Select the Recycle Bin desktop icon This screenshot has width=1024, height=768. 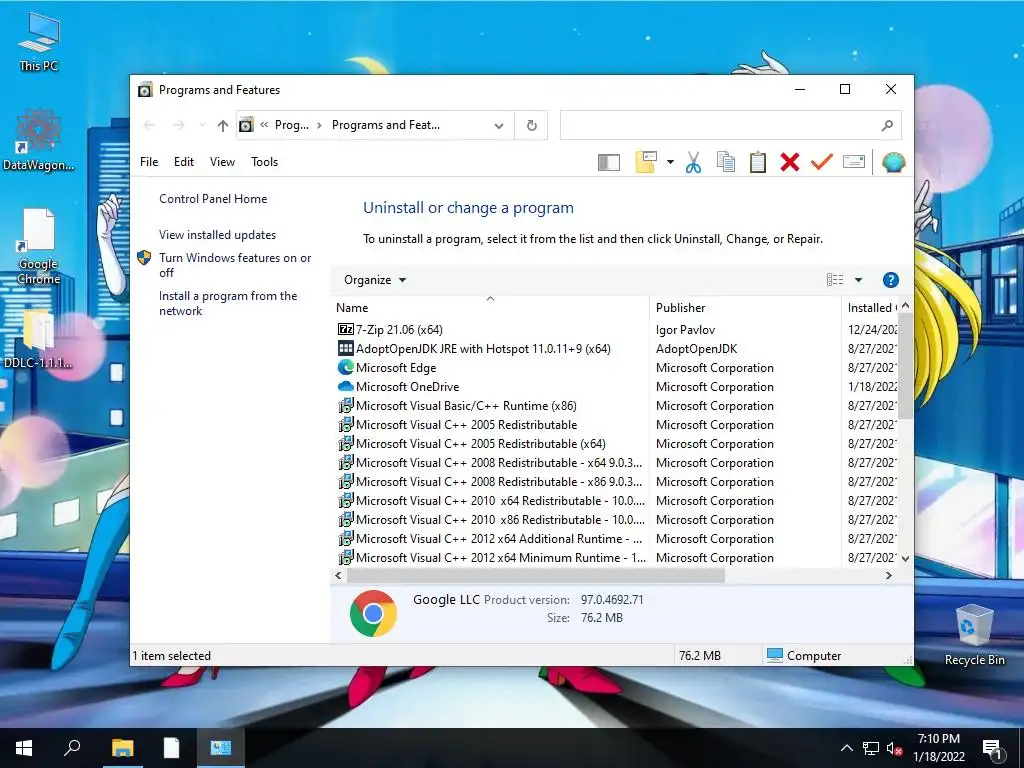coord(974,635)
